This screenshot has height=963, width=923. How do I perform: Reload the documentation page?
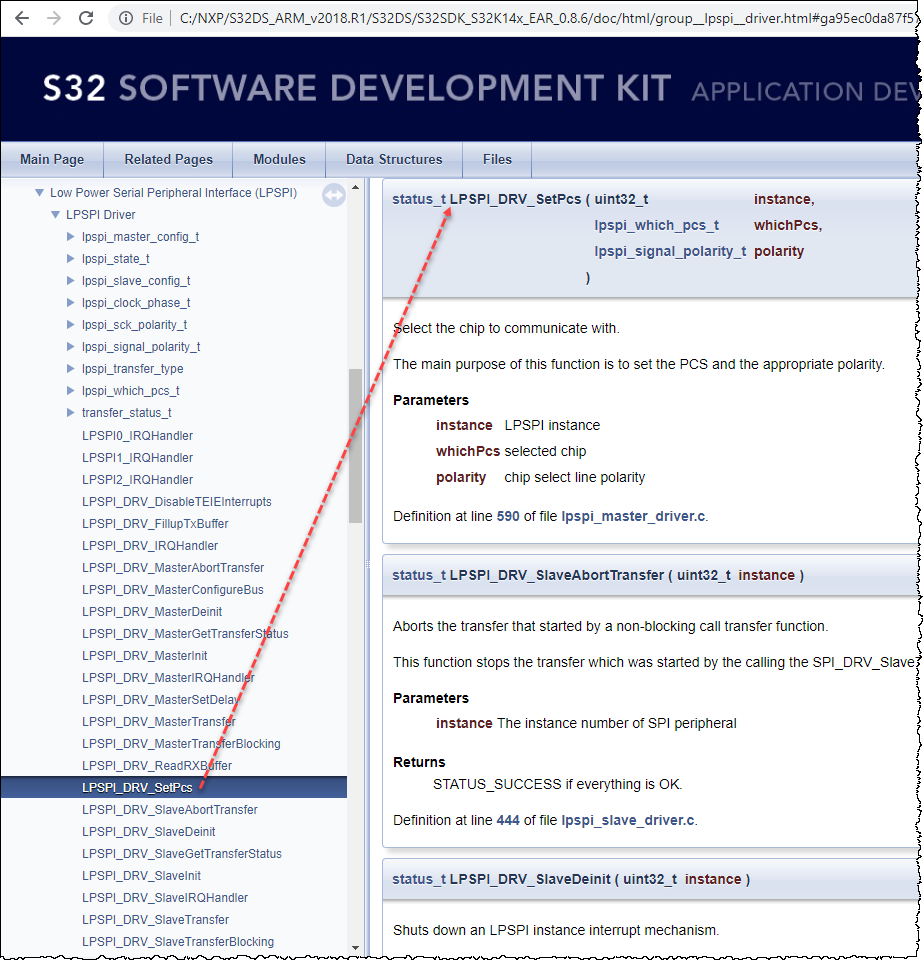(x=88, y=17)
